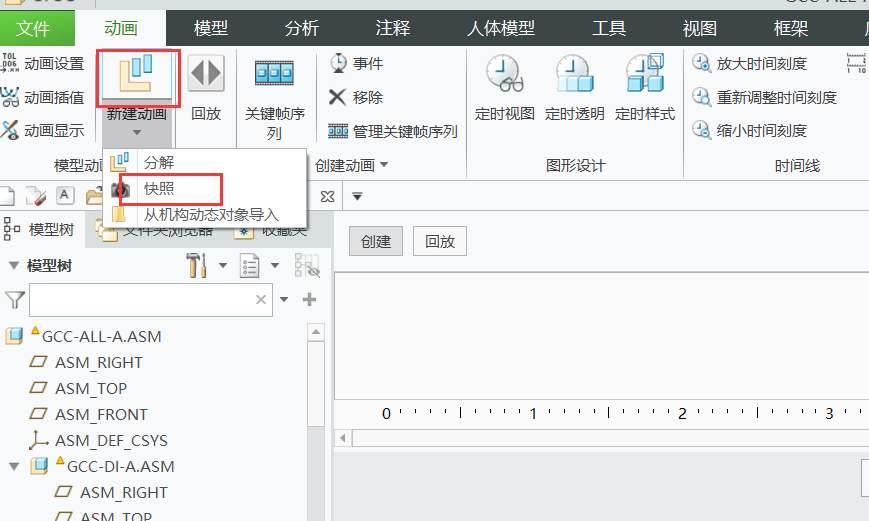Image resolution: width=869 pixels, height=521 pixels.
Task: Open the quick toolbar customize dropdown arrow
Action: point(357,197)
